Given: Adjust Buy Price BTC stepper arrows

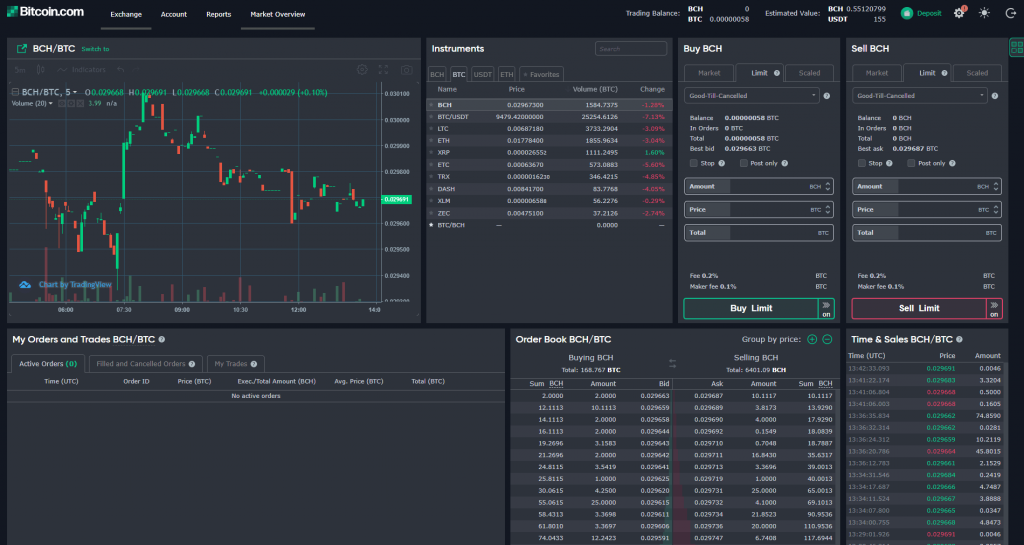Looking at the screenshot, I should [x=828, y=210].
